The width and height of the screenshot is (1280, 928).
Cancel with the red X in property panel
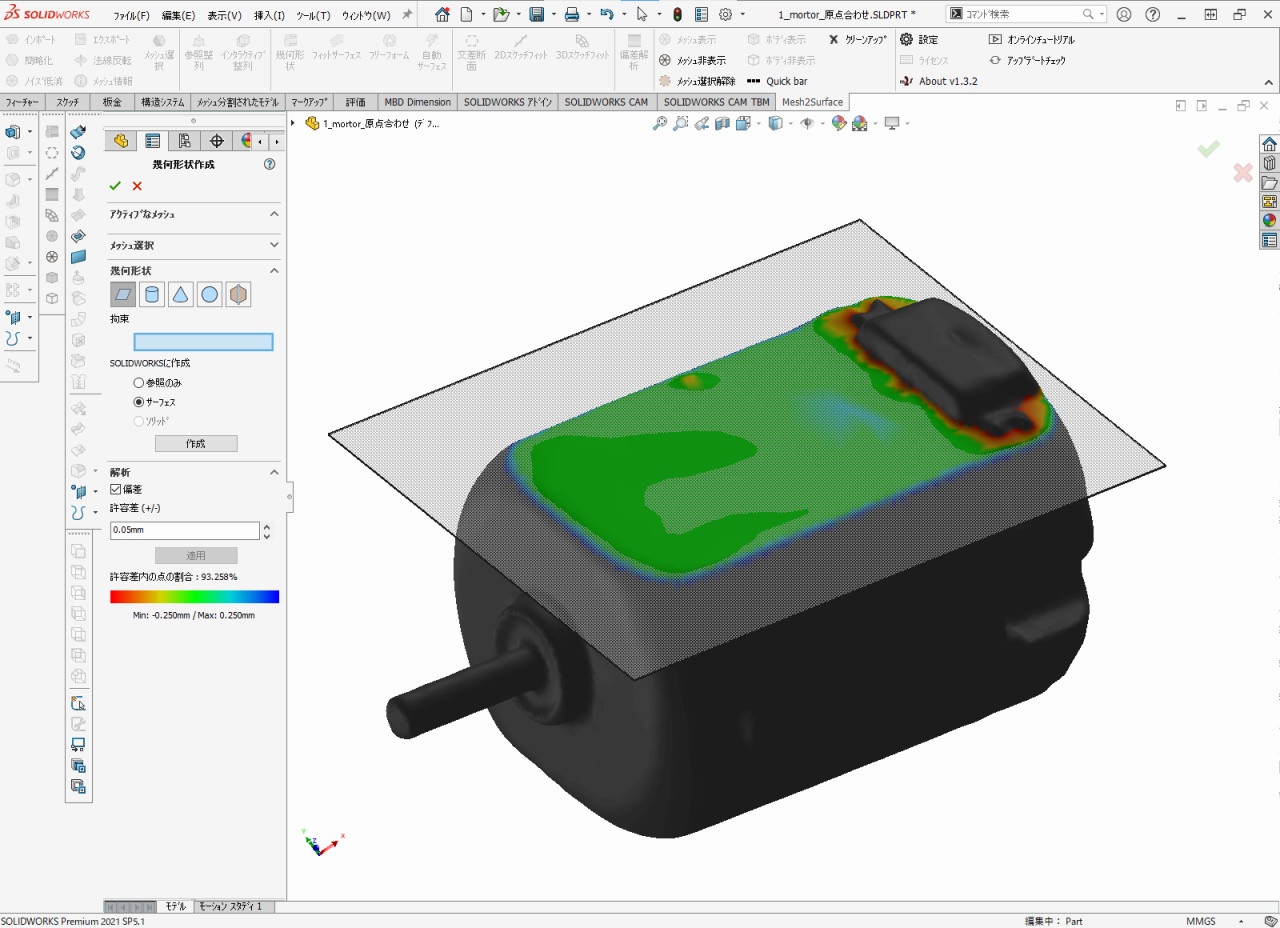click(137, 186)
